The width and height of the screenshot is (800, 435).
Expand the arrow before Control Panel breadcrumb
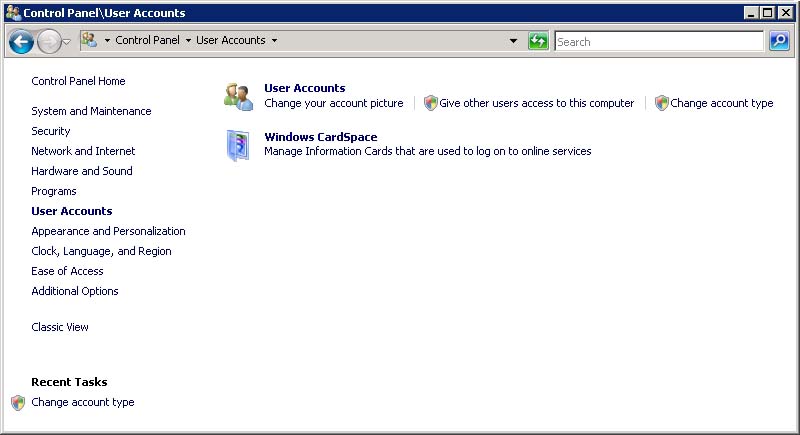[107, 40]
